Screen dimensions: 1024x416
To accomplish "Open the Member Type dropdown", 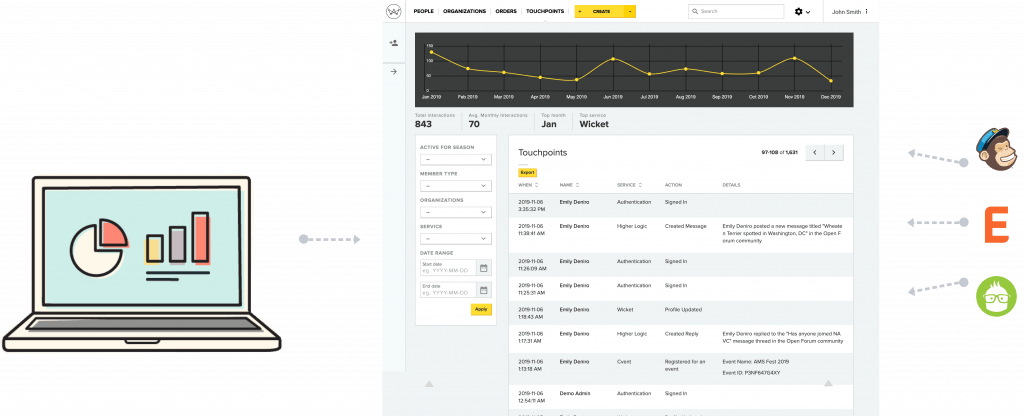I will click(x=456, y=186).
